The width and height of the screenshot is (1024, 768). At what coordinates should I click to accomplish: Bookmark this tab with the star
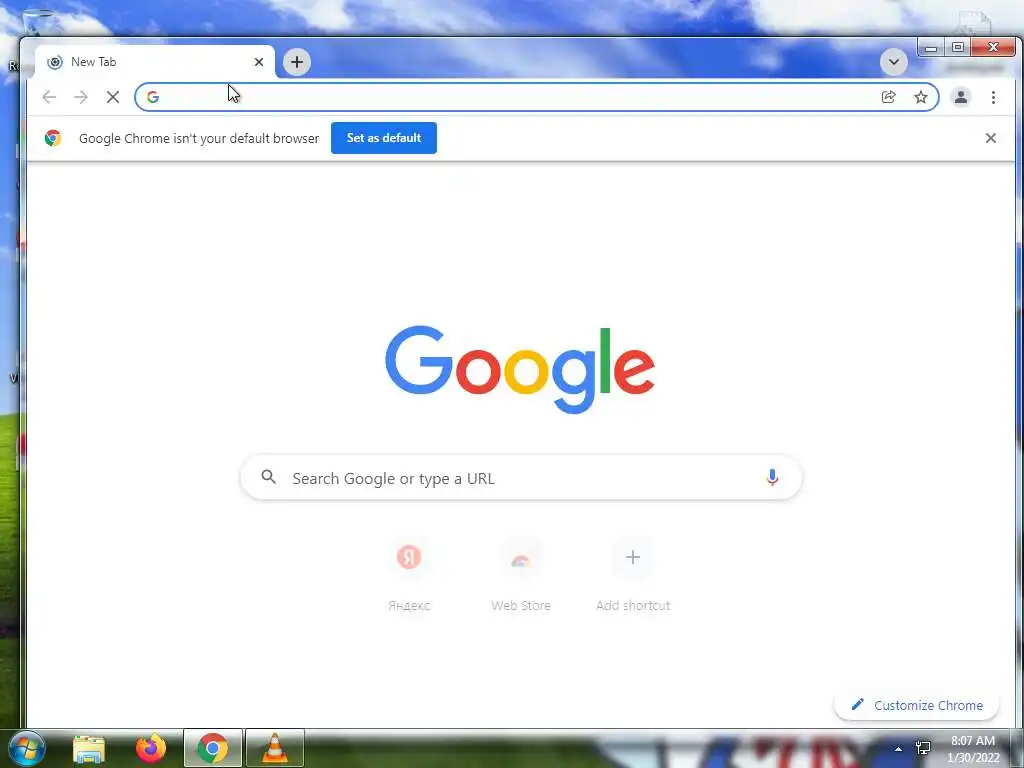click(x=921, y=97)
